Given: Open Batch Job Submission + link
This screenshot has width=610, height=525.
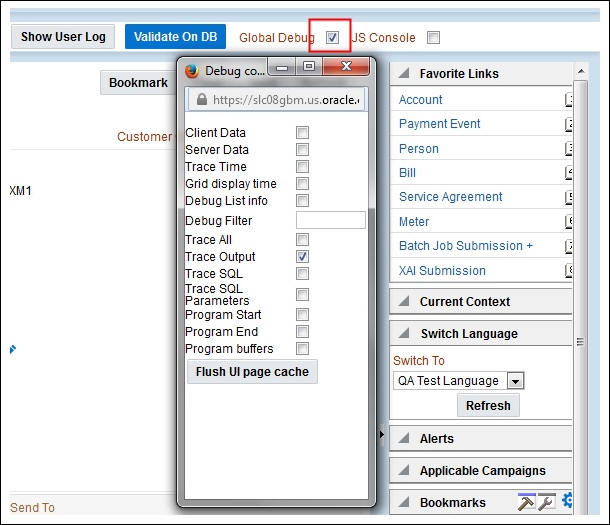Looking at the screenshot, I should pyautogui.click(x=466, y=246).
